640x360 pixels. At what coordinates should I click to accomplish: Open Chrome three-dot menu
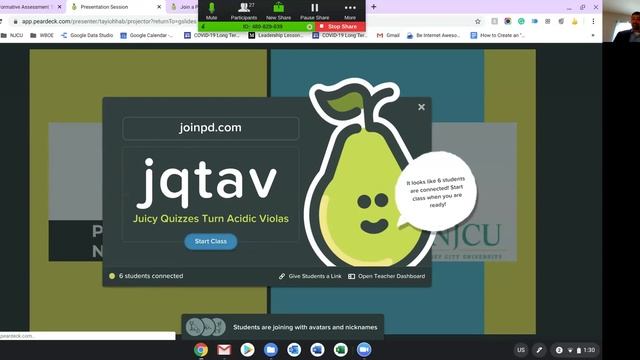593,21
